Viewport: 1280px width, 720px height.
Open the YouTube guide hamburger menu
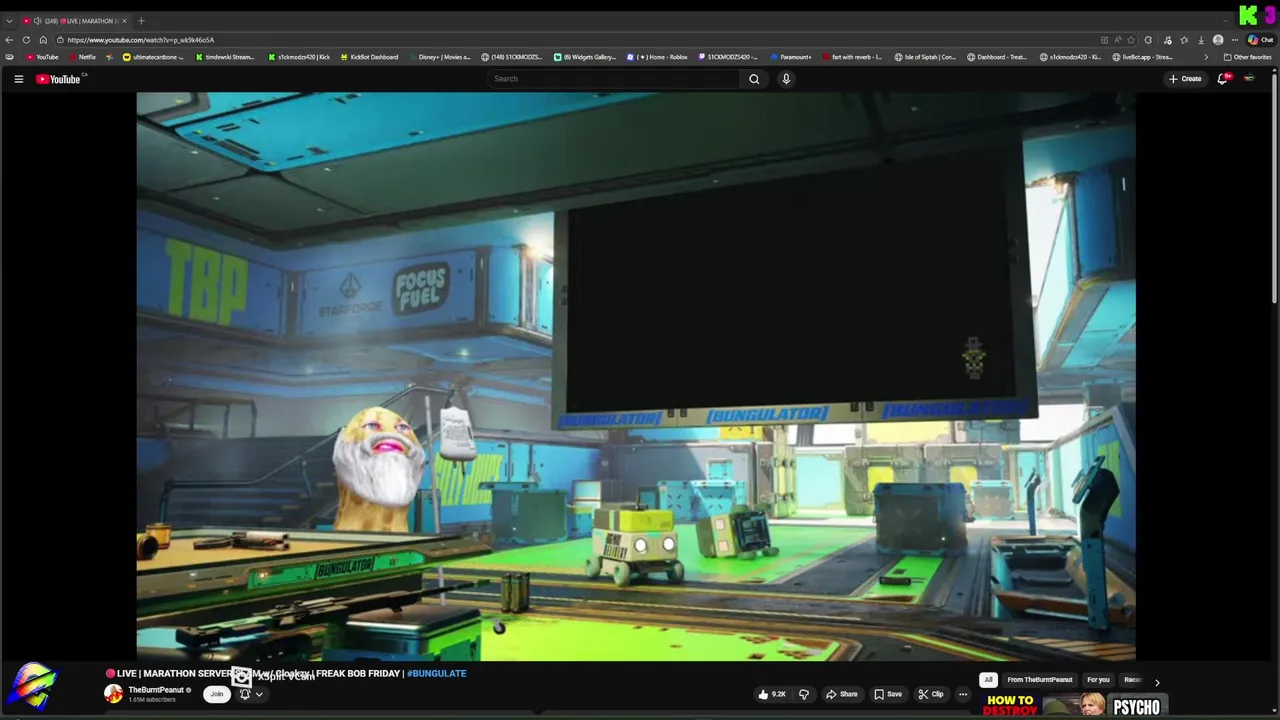click(x=18, y=79)
